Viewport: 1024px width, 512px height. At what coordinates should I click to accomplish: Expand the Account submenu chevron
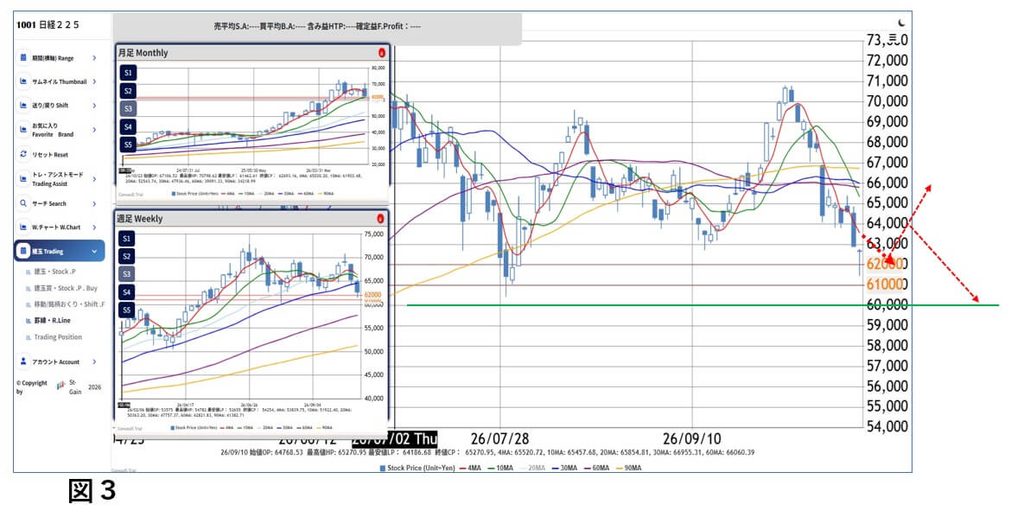[x=94, y=361]
